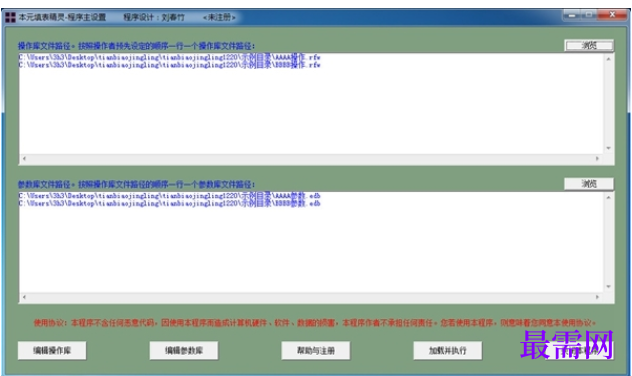632x376 pixels.
Task: Click the left arrow of the operation library horizontal scrollbar
Action: click(24, 159)
